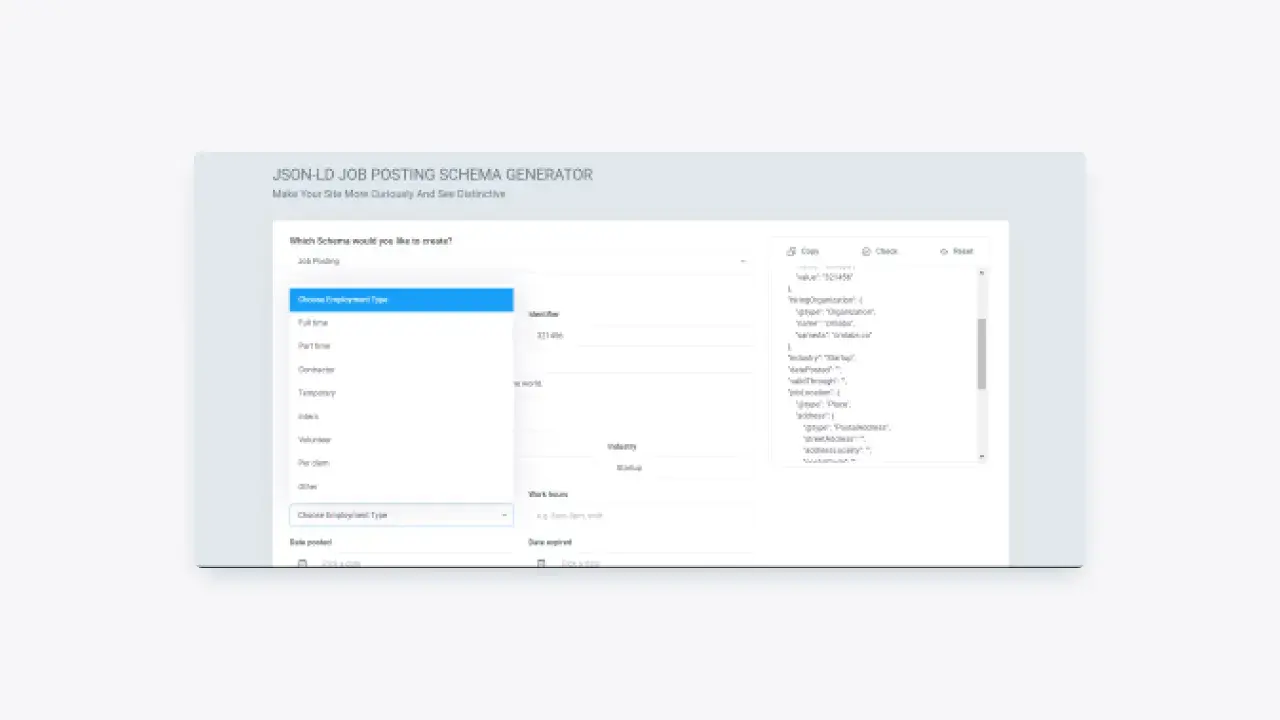Select Full time from employment list
Image resolution: width=1280 pixels, height=720 pixels.
click(x=313, y=323)
